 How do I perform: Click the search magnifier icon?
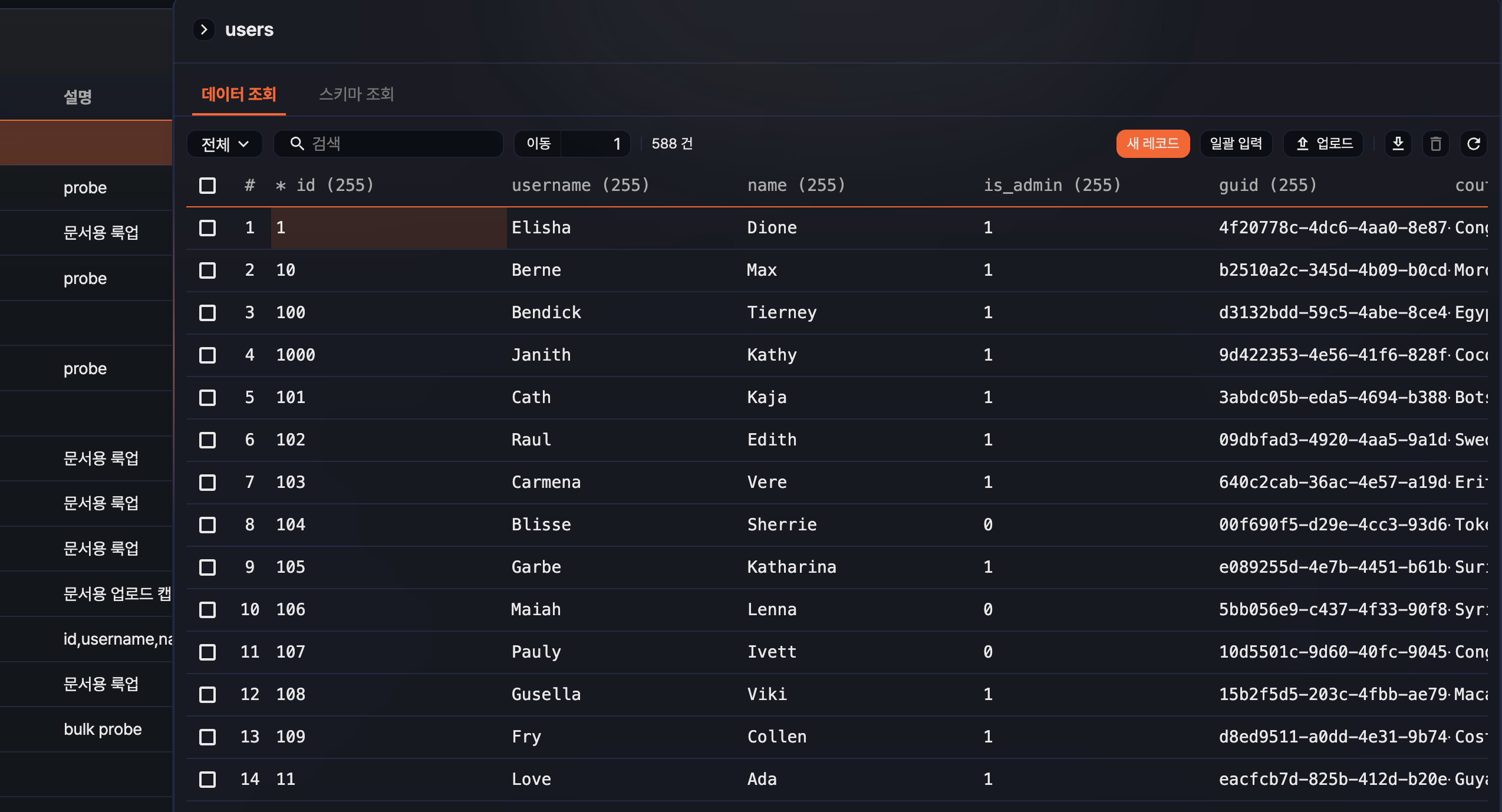[297, 144]
